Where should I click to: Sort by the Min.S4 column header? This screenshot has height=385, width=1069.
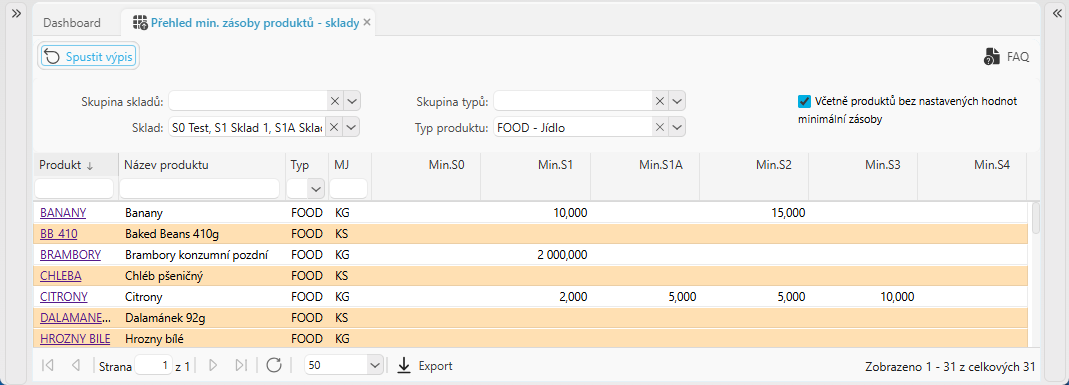[x=972, y=165]
